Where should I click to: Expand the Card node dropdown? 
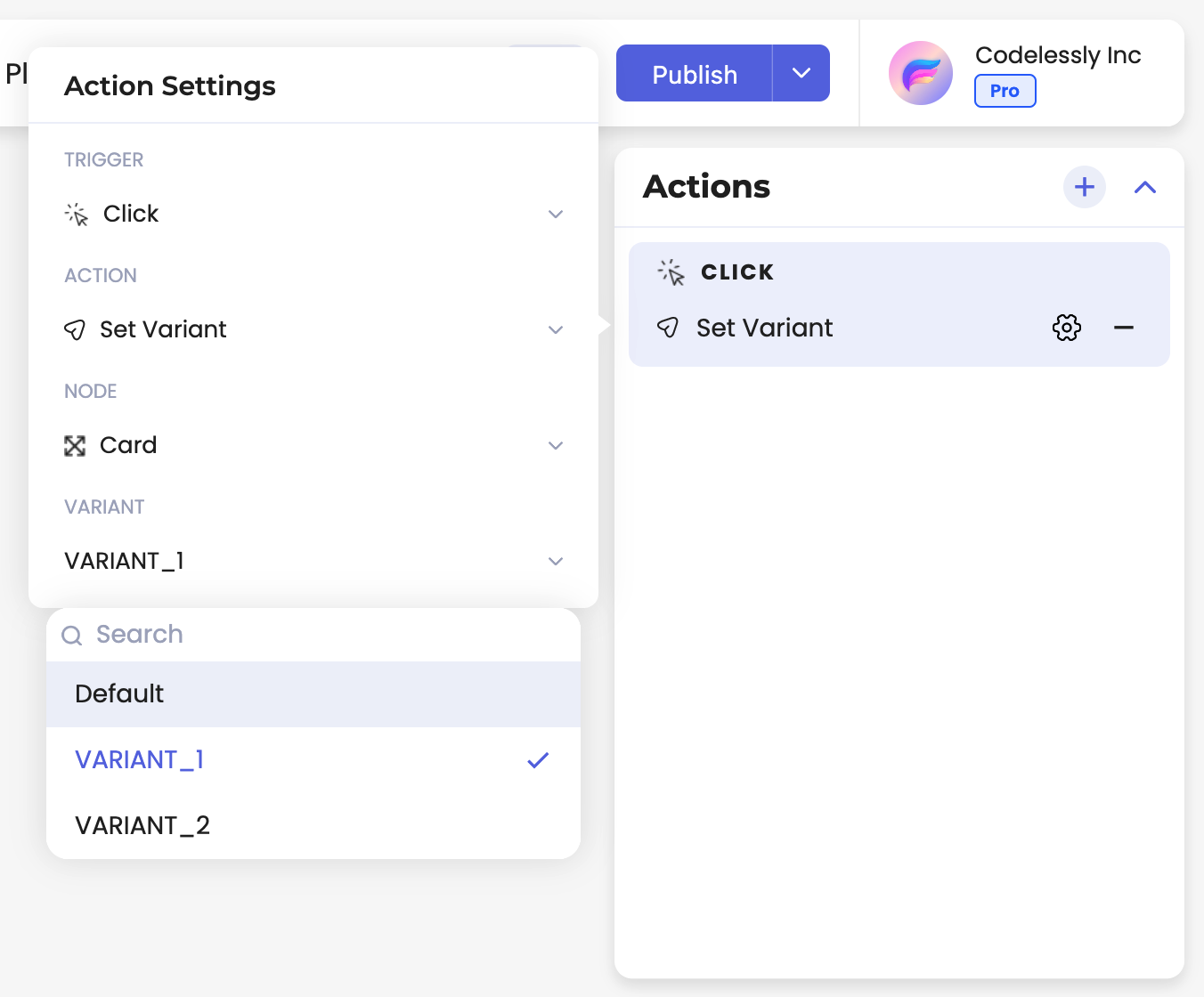coord(313,445)
